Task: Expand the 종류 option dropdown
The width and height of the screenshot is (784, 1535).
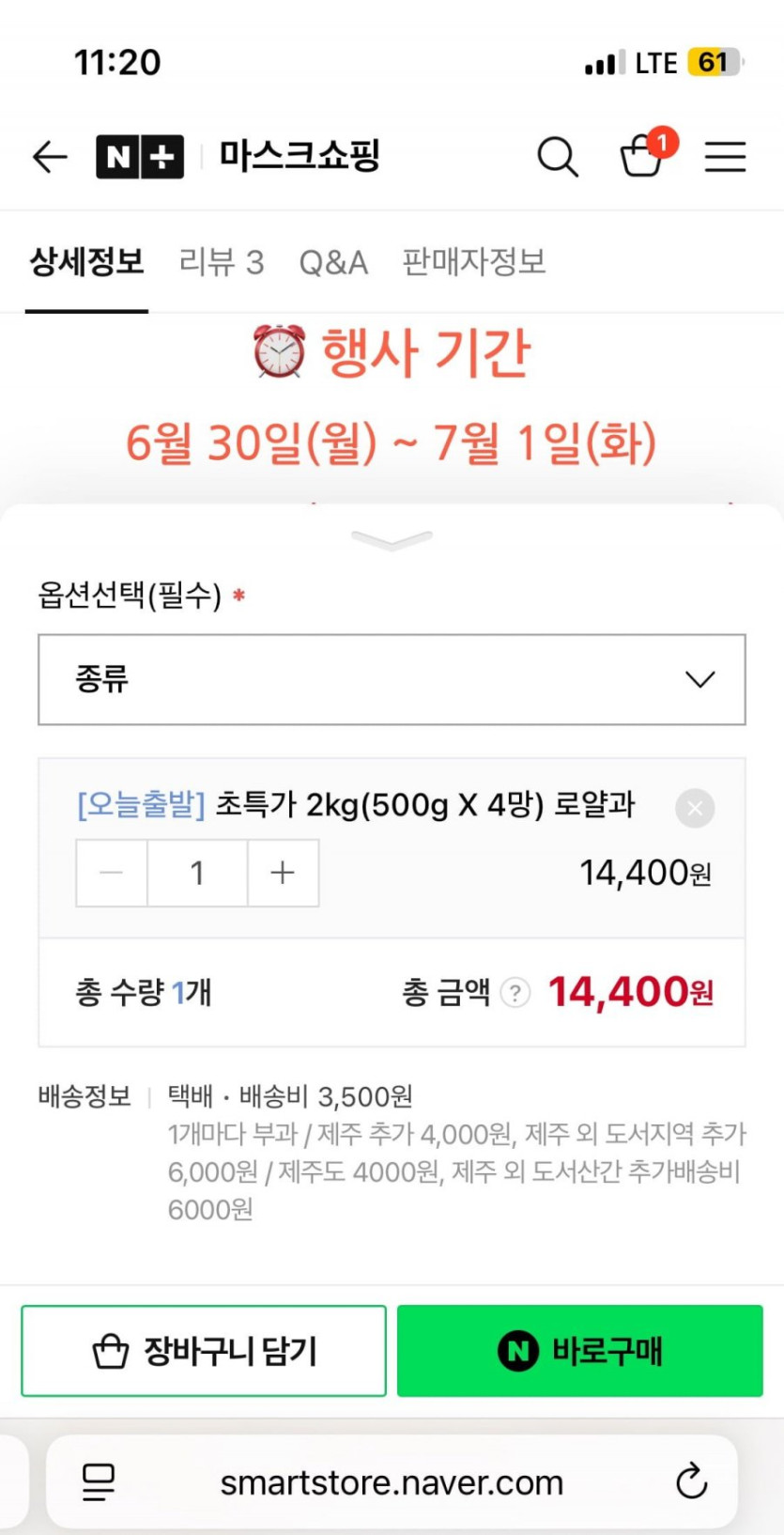Action: click(x=392, y=679)
